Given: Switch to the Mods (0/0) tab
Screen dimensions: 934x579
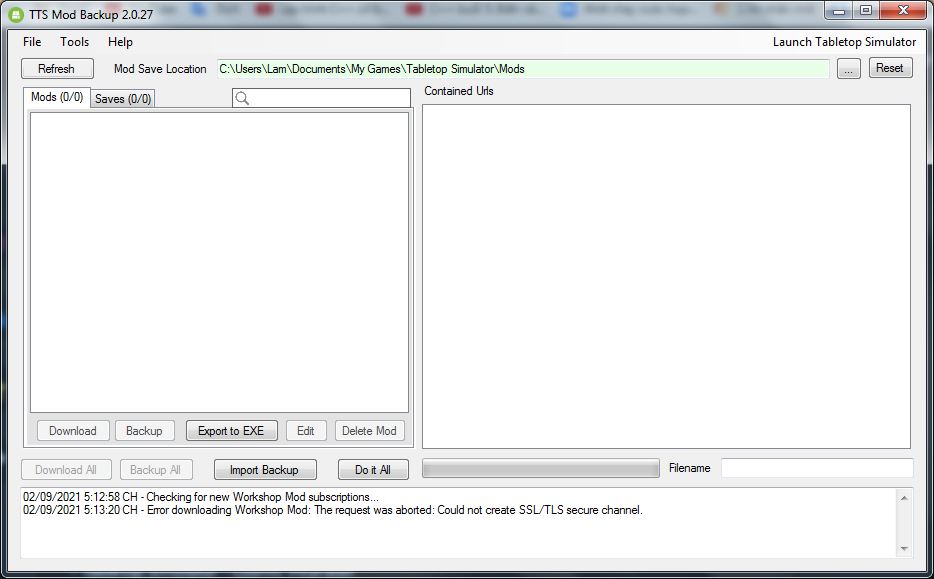Looking at the screenshot, I should click(57, 97).
